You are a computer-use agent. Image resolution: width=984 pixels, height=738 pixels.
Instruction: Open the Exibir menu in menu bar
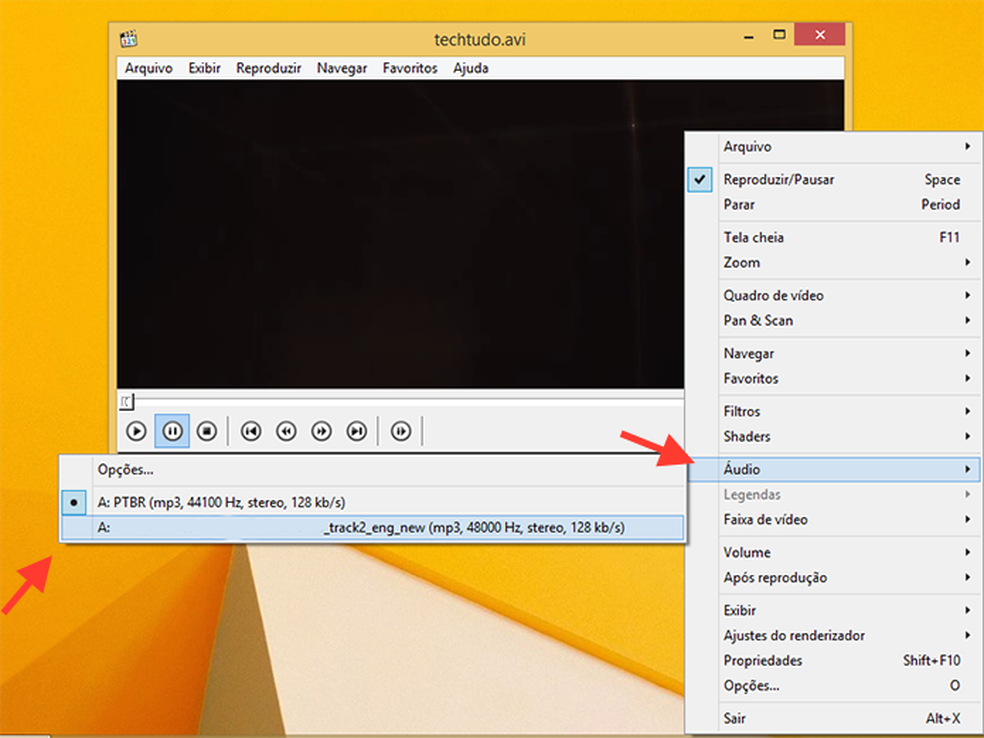pos(204,68)
